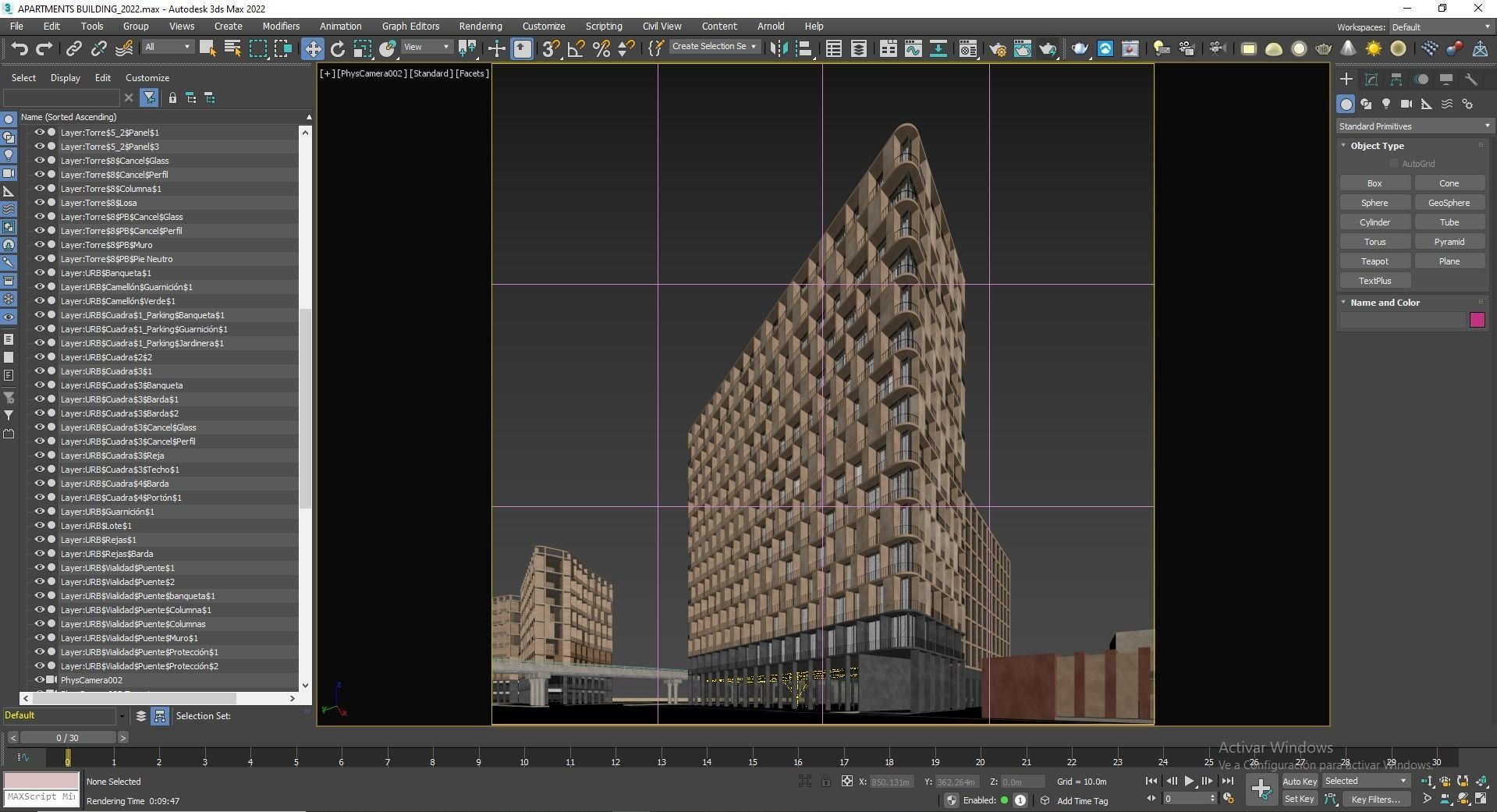This screenshot has width=1497, height=812.
Task: Click the GeoSphere button
Action: click(x=1449, y=203)
